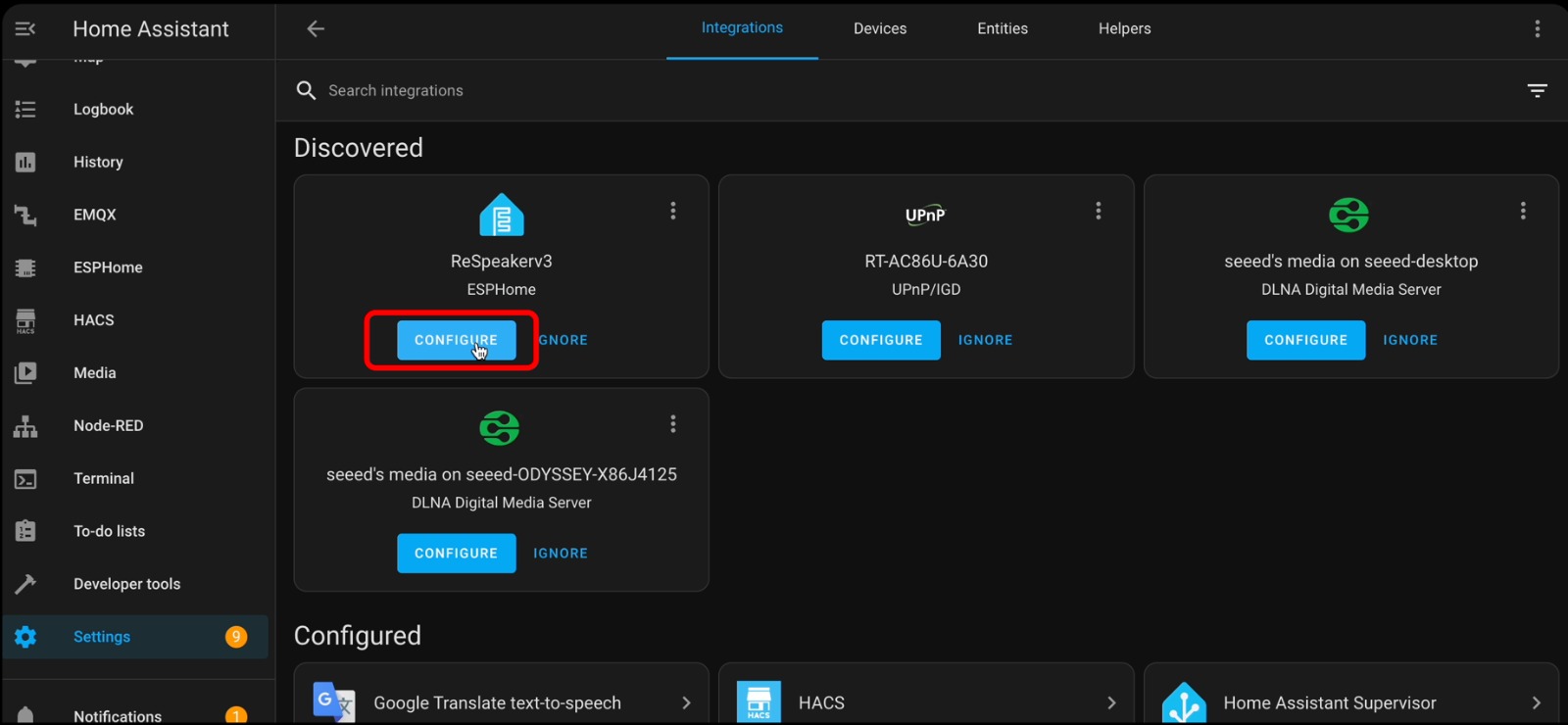This screenshot has height=725, width=1568.
Task: Click the Settings gear icon
Action: point(25,637)
